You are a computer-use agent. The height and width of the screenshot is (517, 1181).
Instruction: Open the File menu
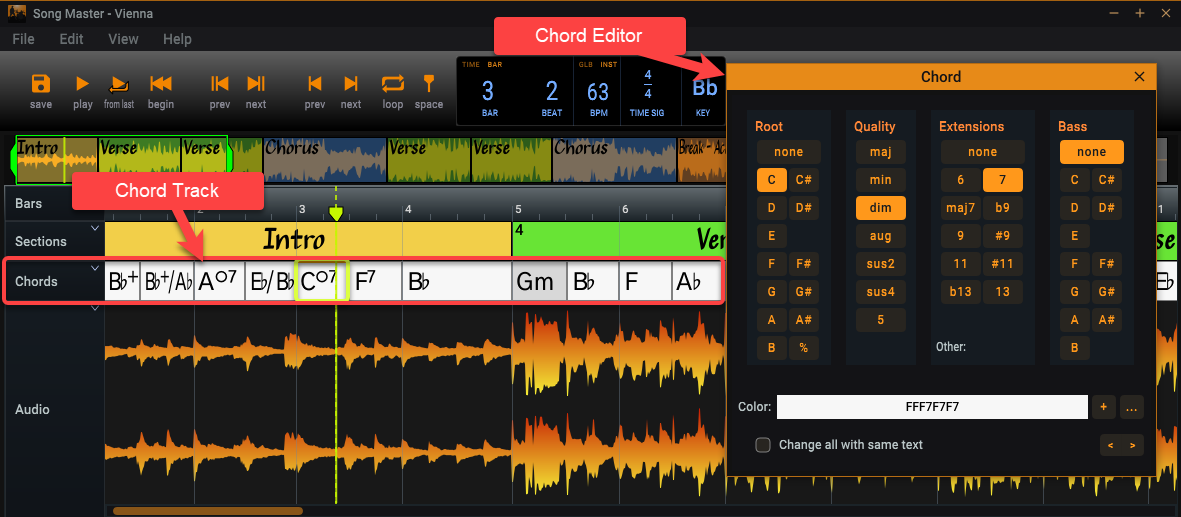[x=23, y=39]
